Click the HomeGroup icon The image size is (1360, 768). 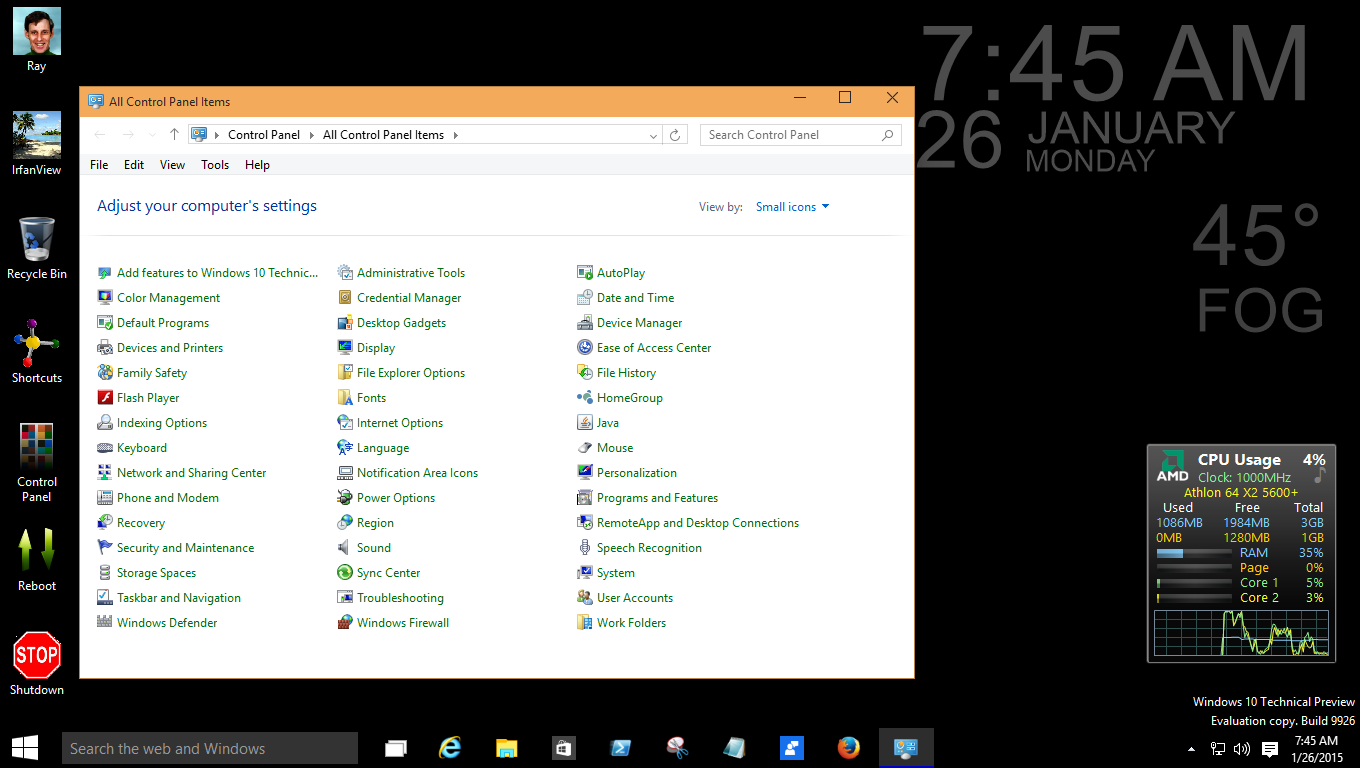click(585, 398)
